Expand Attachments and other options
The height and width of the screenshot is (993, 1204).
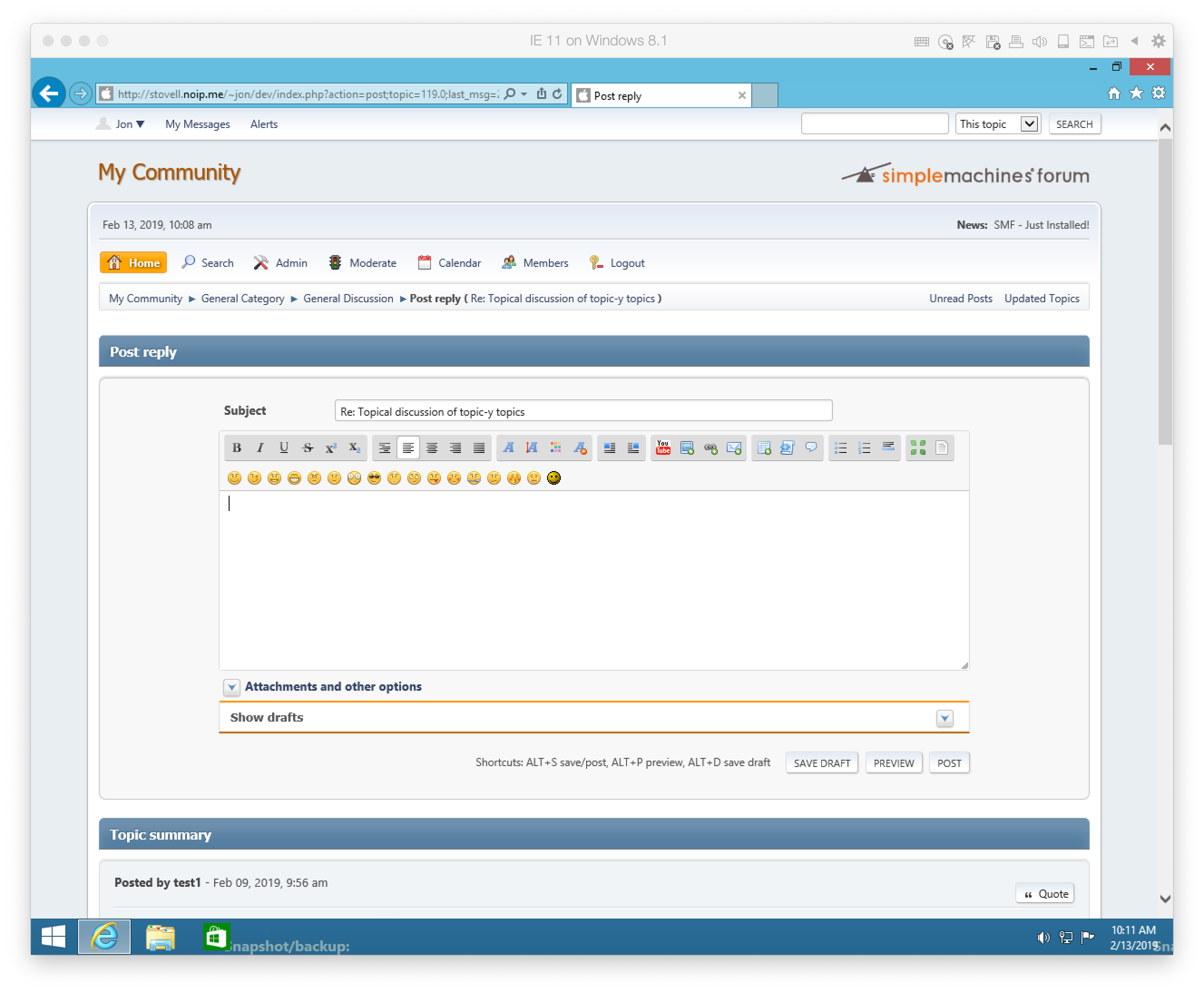[x=231, y=687]
